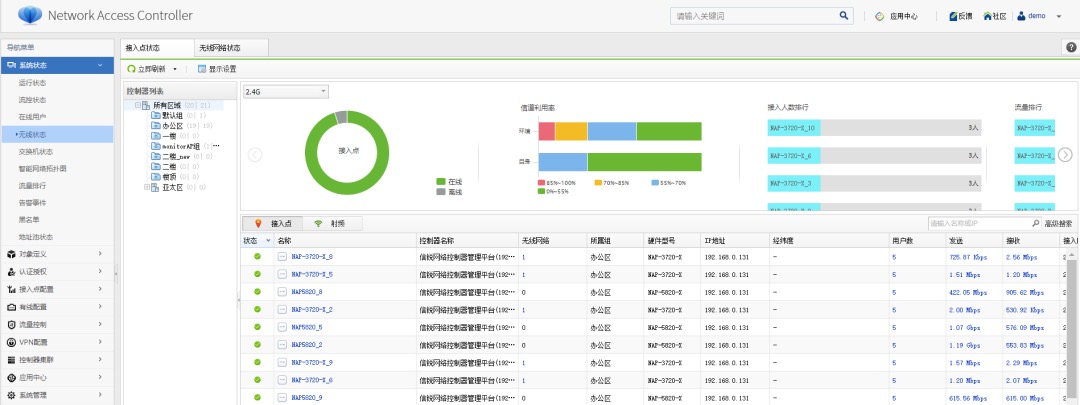Switch to the 无线网络状态 tab
Image resolution: width=1080 pixels, height=405 pixels.
(x=219, y=48)
